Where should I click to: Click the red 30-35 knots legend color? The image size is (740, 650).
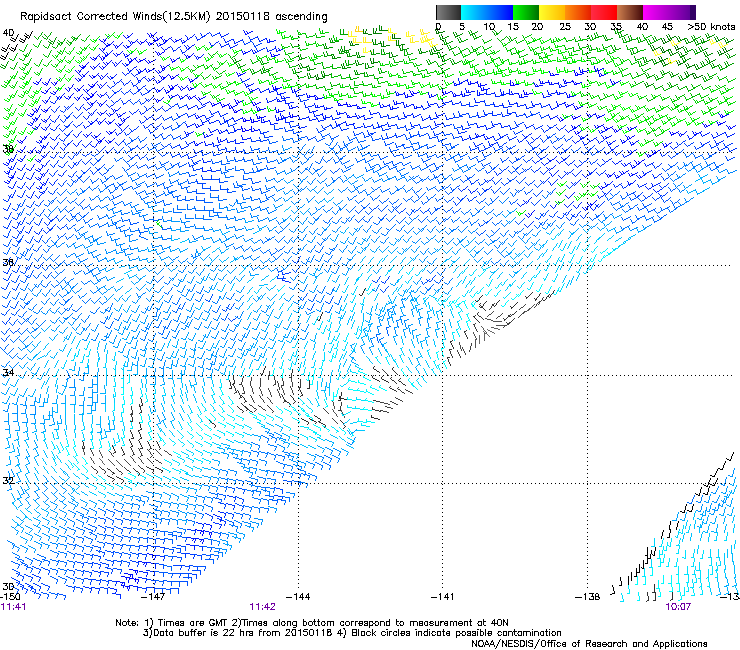coord(604,12)
